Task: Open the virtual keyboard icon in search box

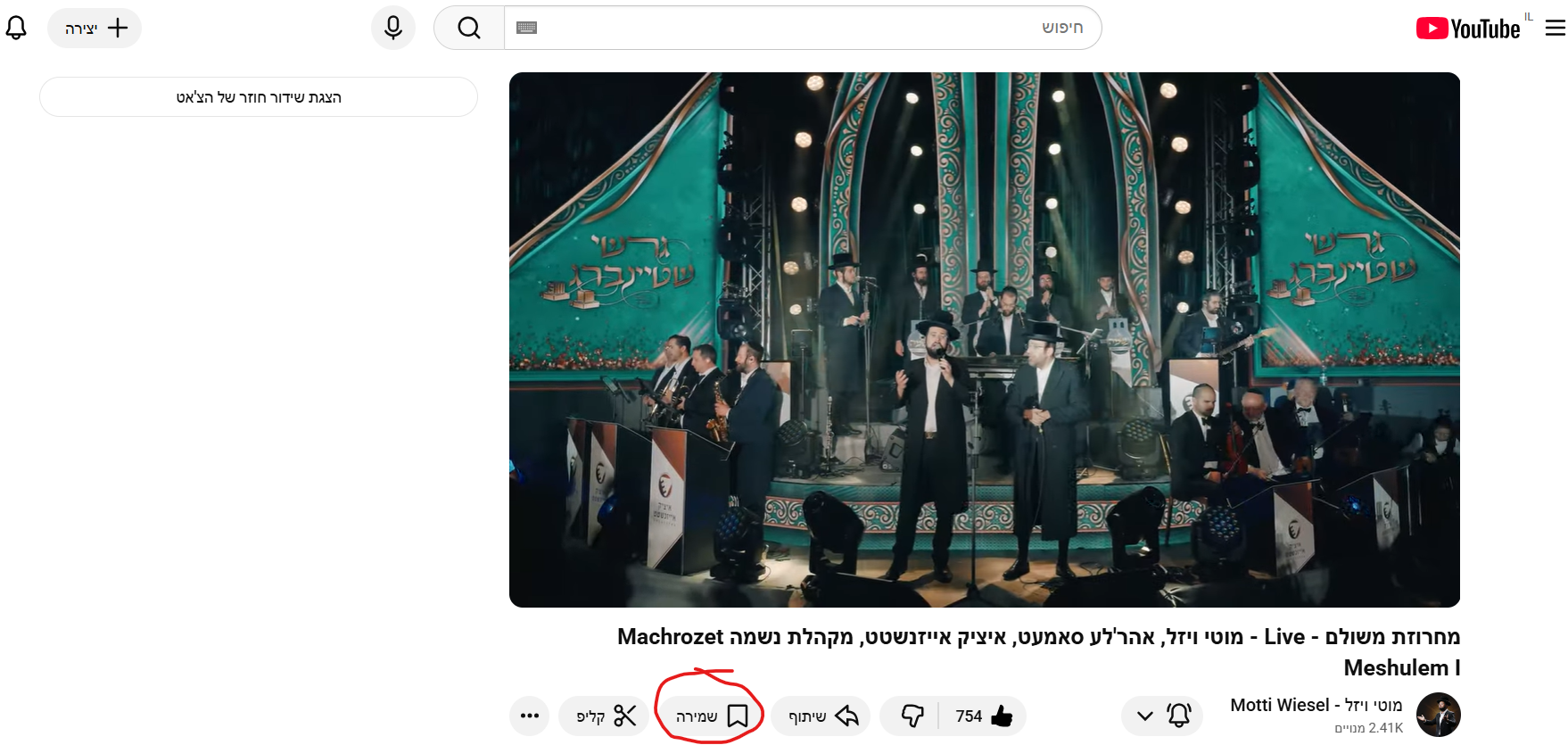Action: [527, 28]
